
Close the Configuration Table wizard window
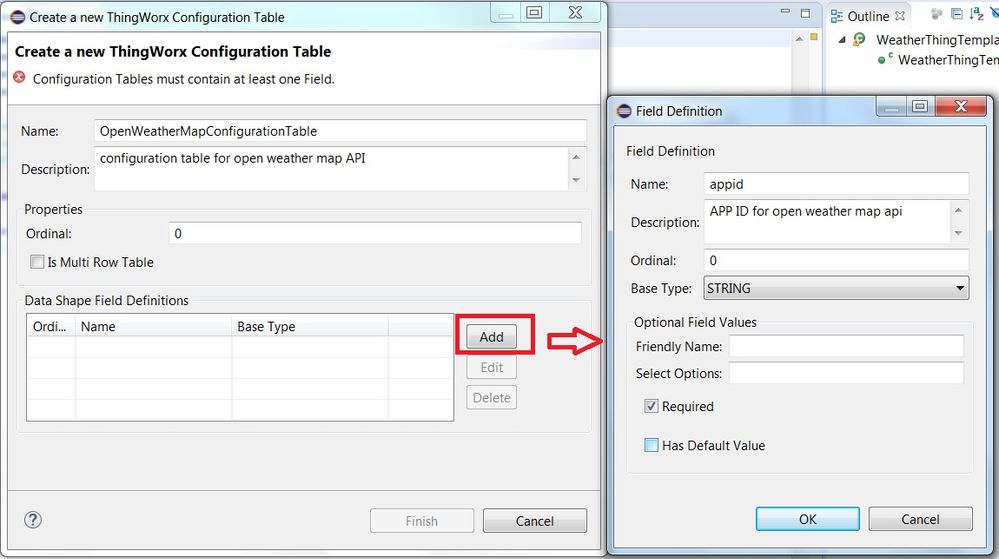pos(575,12)
